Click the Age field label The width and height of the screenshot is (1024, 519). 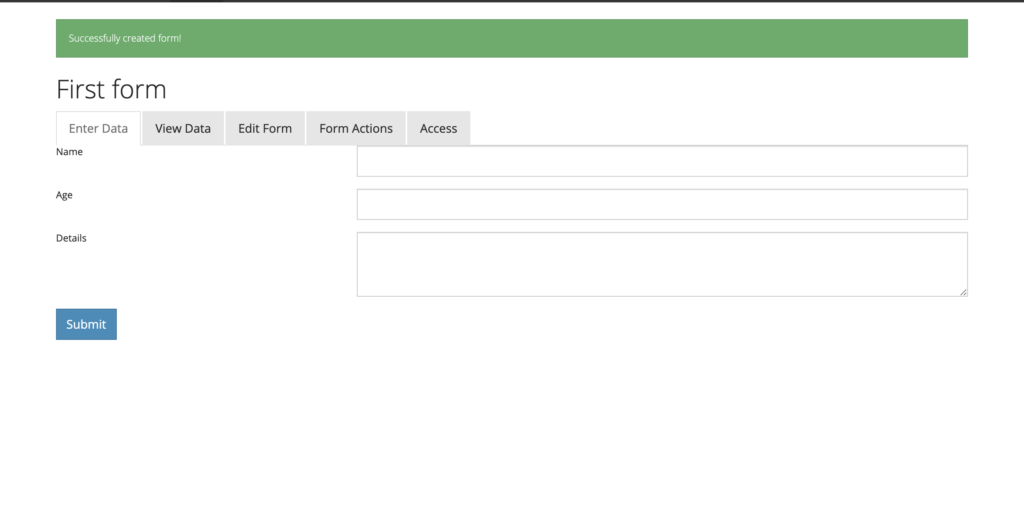tap(64, 195)
